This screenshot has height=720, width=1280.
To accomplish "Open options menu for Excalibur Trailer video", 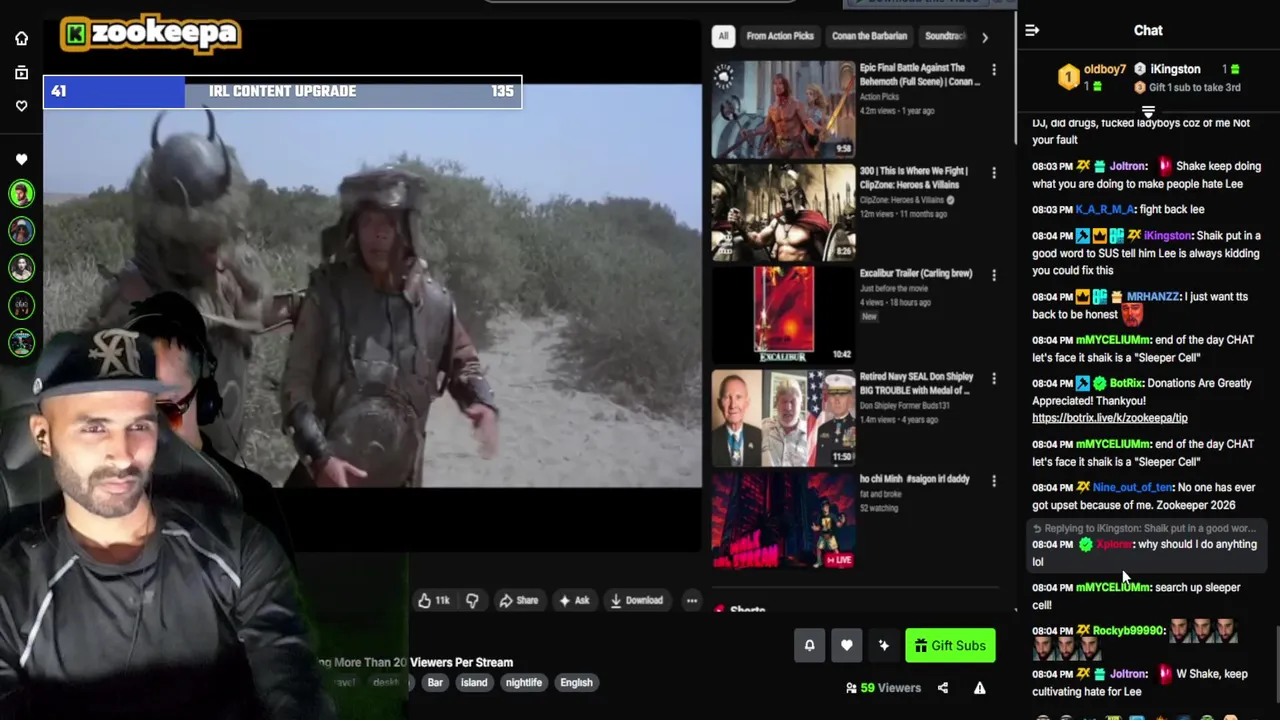I will [993, 275].
